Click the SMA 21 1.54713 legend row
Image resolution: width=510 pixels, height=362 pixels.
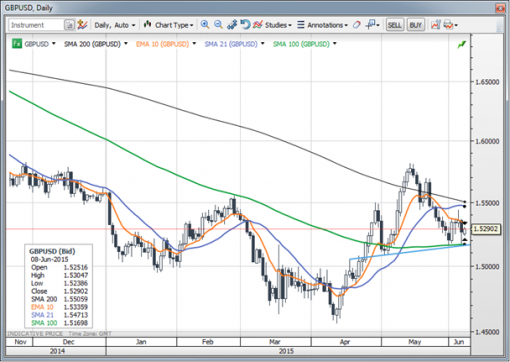coord(59,315)
